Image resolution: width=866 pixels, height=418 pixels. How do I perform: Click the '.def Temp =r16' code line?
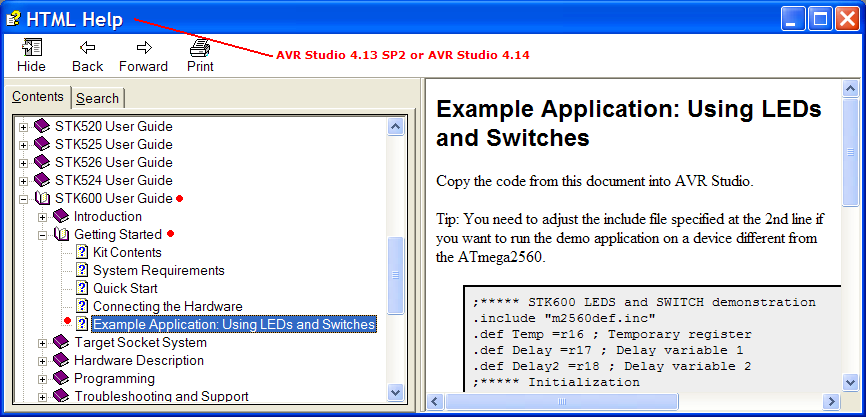[612, 335]
